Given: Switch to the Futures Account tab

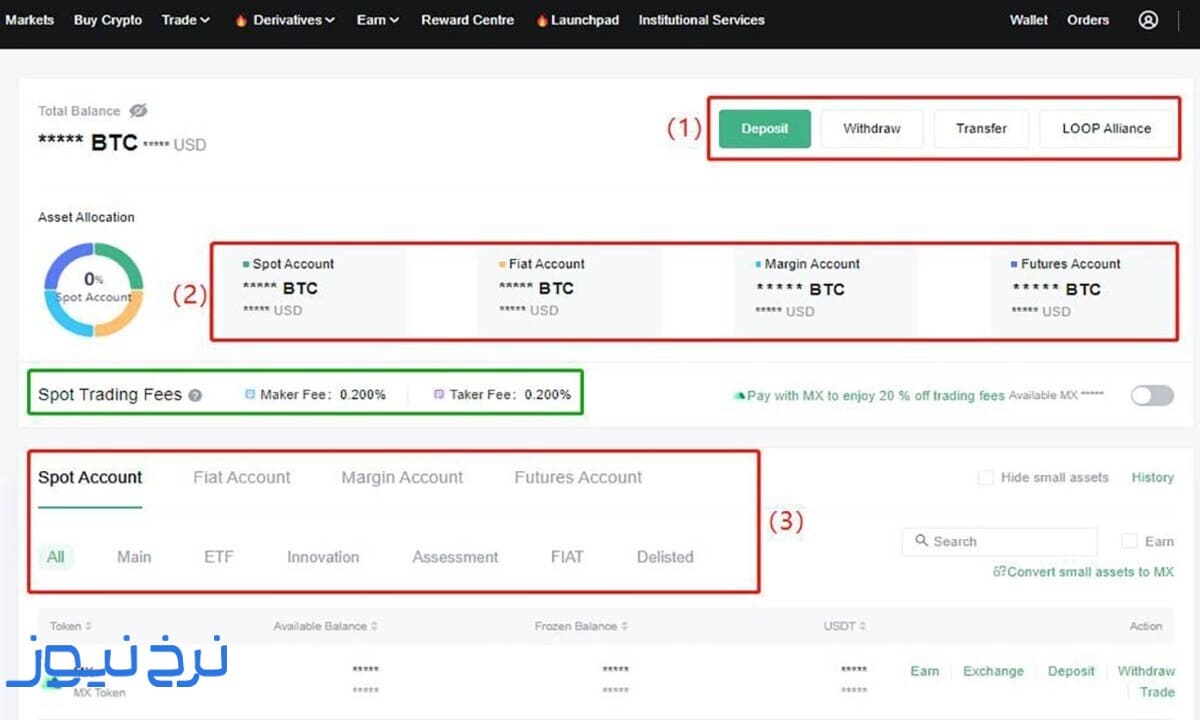Looking at the screenshot, I should [578, 478].
